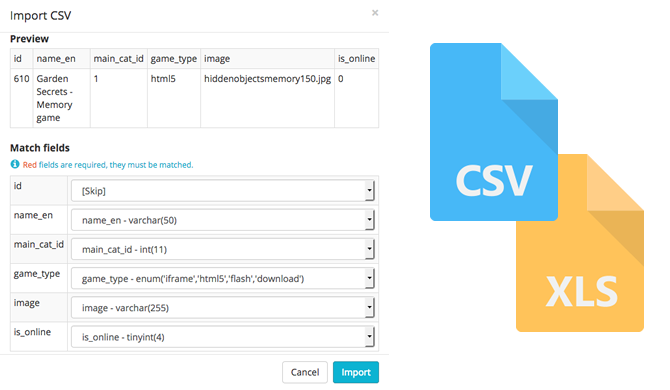
Task: Open the name_en field mapping dropdown
Action: 223,220
